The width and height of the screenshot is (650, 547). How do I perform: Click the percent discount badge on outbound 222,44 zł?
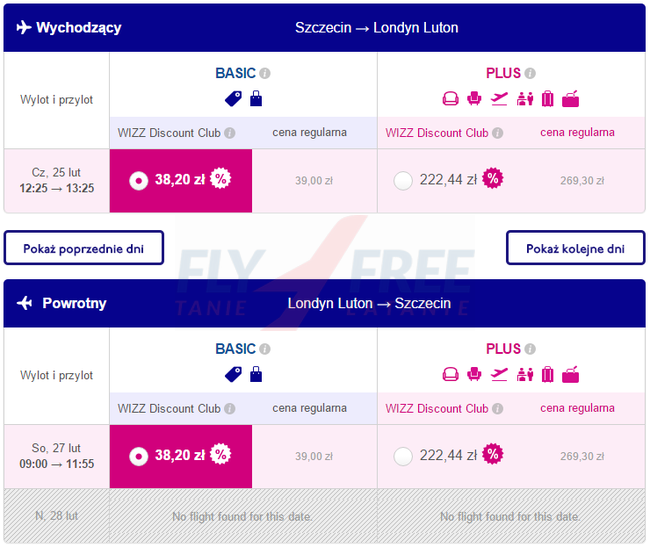click(x=492, y=179)
